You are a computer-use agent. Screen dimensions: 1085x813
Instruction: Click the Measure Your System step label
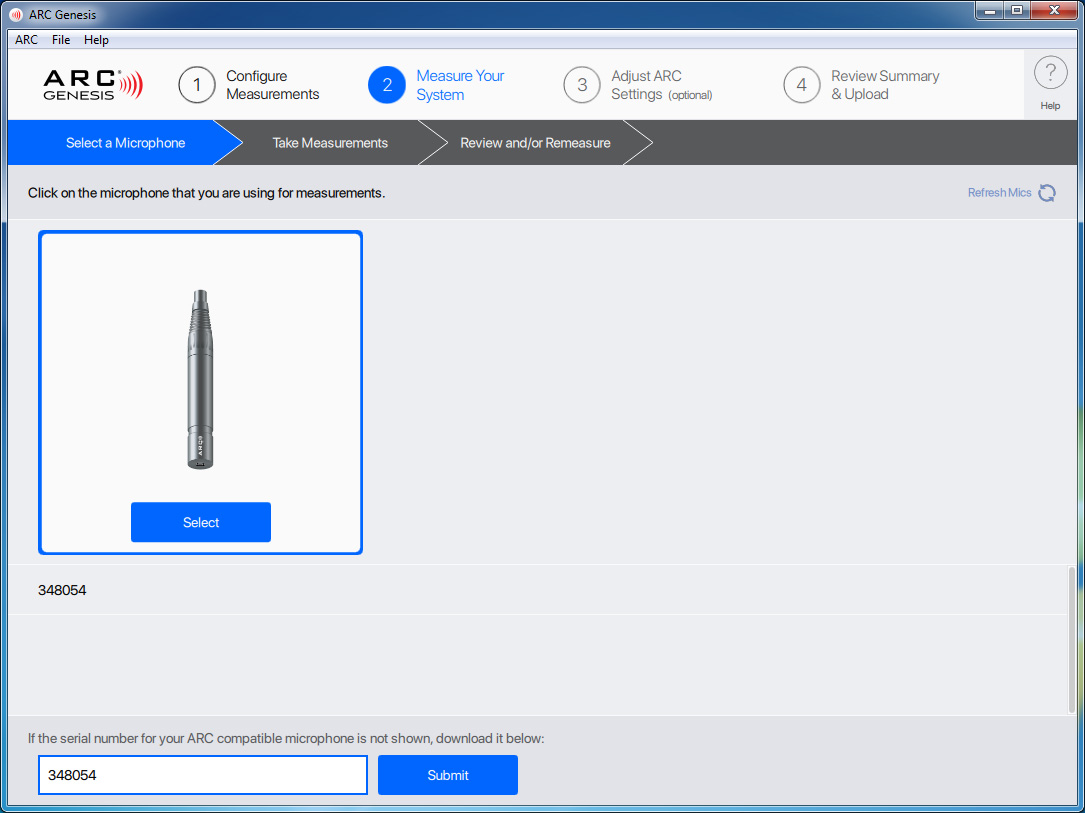click(x=460, y=85)
